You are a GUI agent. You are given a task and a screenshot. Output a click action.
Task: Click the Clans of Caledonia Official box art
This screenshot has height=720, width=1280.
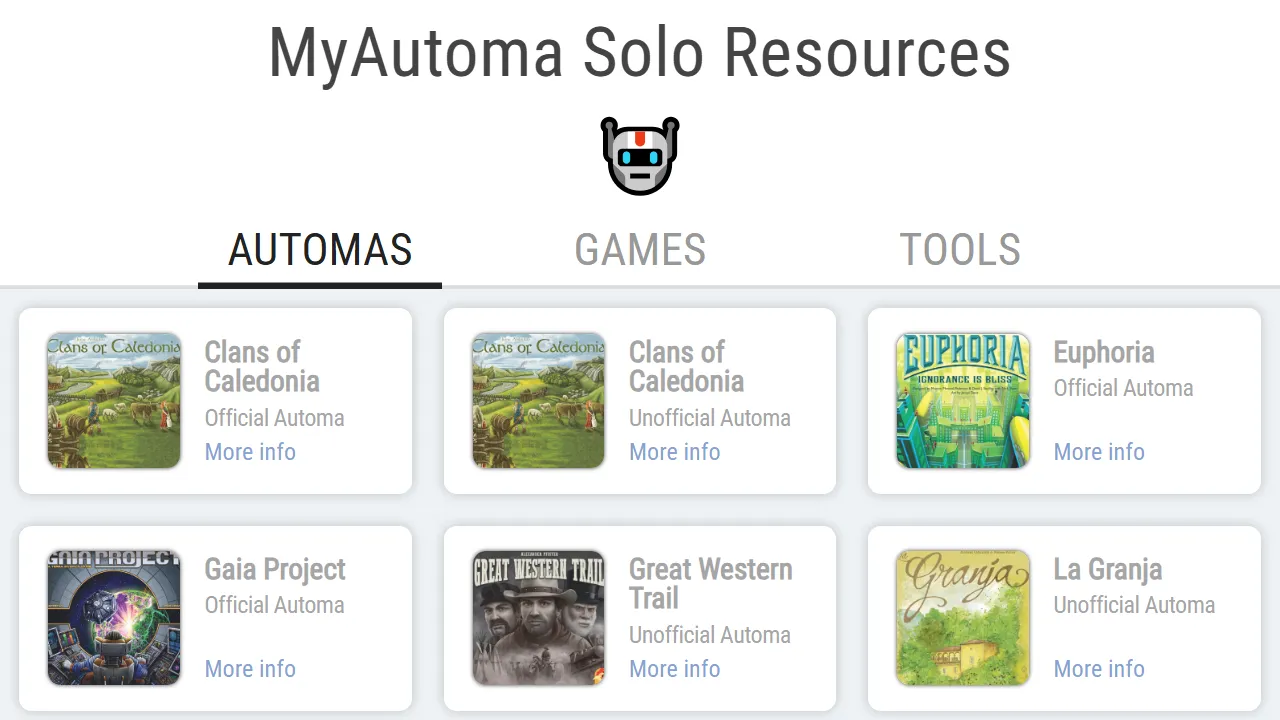point(113,400)
